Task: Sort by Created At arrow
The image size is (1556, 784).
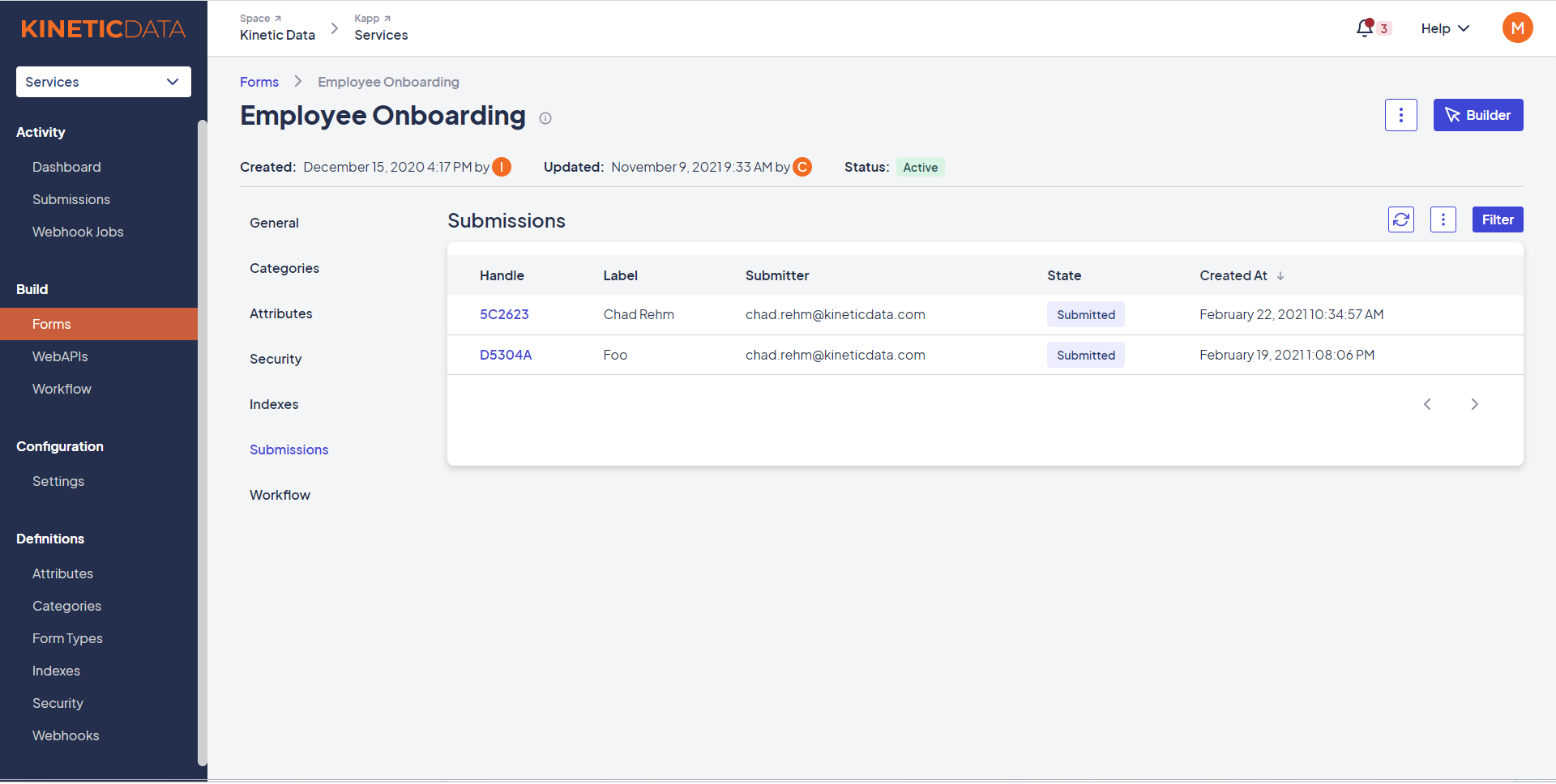Action: coord(1280,276)
